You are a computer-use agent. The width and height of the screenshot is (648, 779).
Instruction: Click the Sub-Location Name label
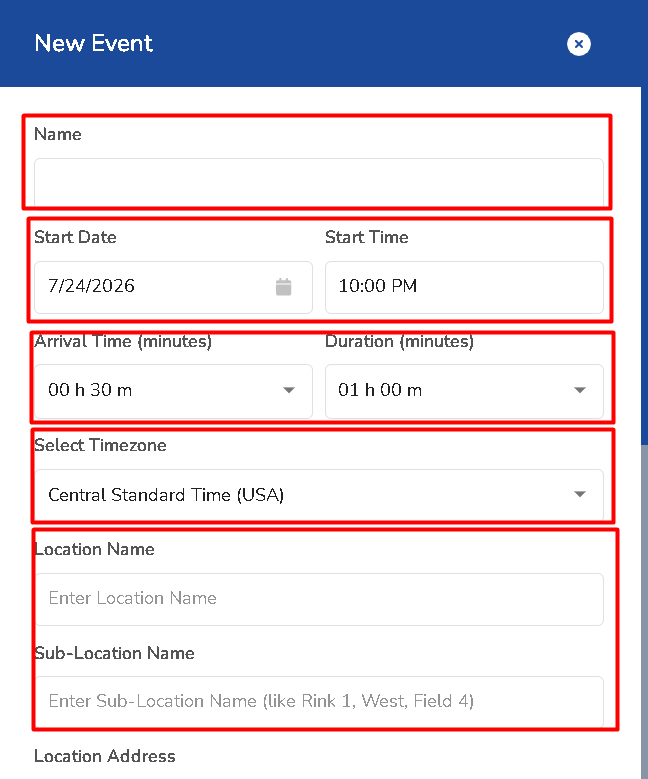tap(114, 653)
